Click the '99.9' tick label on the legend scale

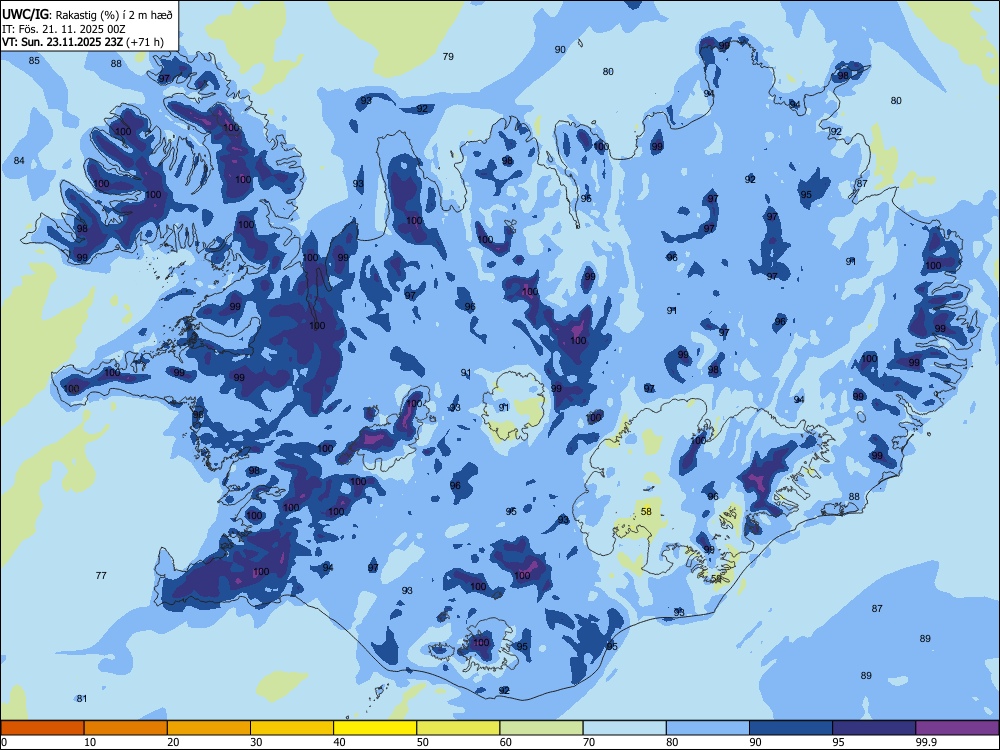point(925,742)
